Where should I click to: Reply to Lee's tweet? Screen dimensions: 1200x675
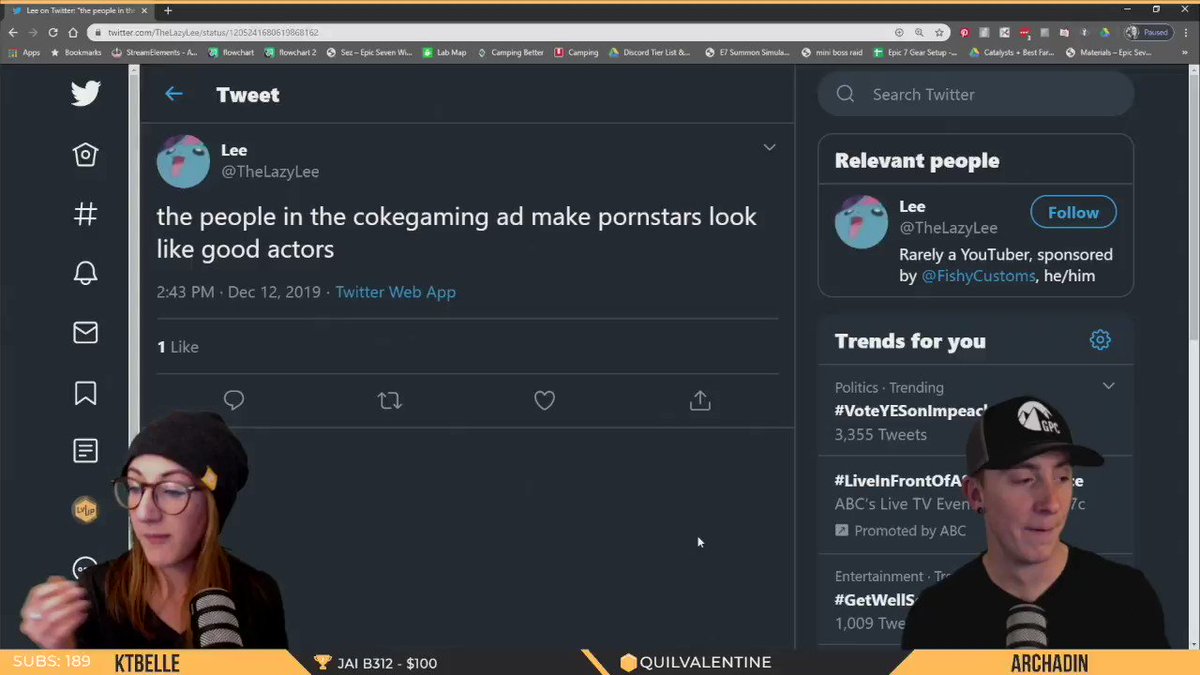(234, 401)
